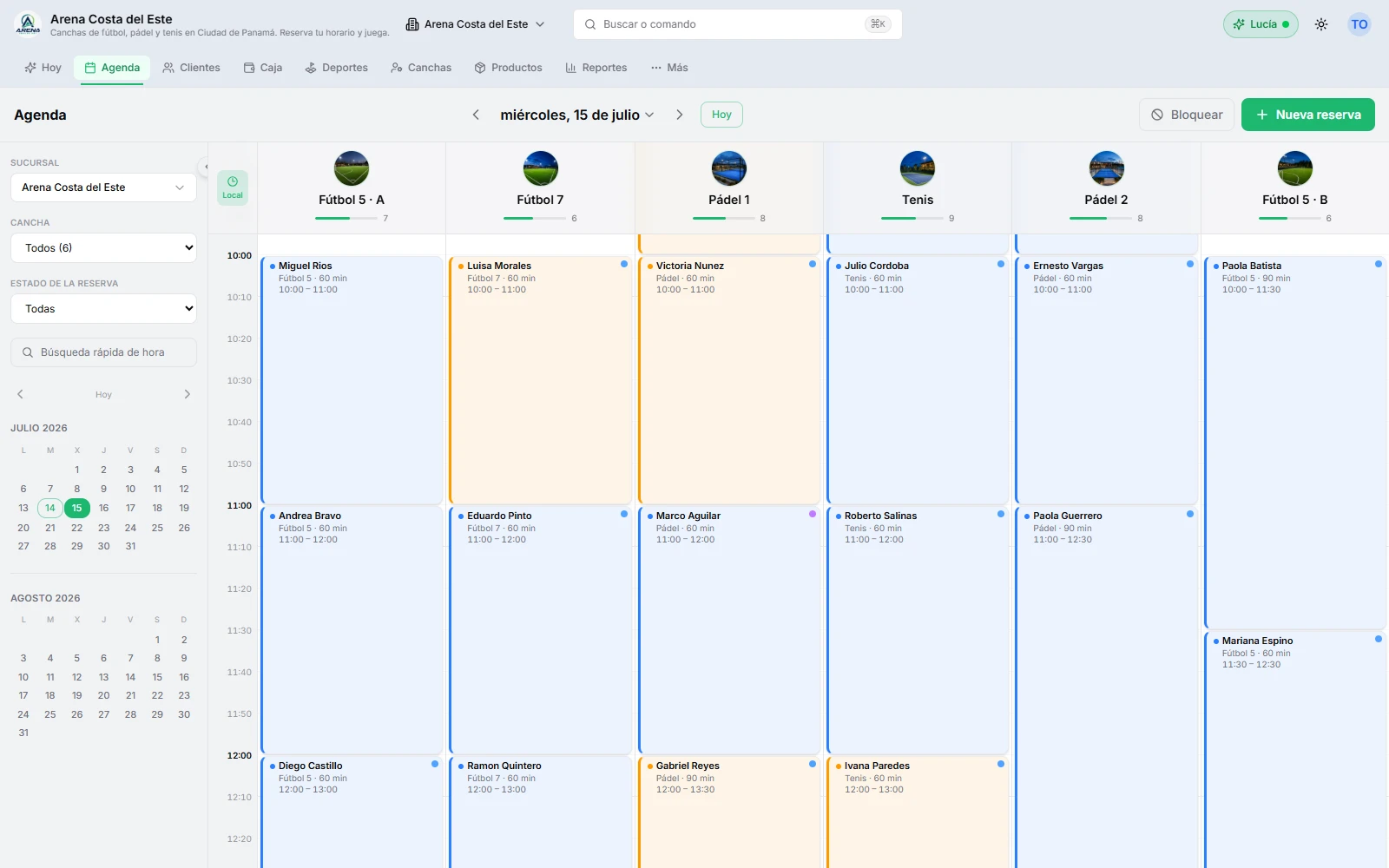Open the Lucía assistant button
Viewport: 1389px width, 868px height.
coord(1261,24)
